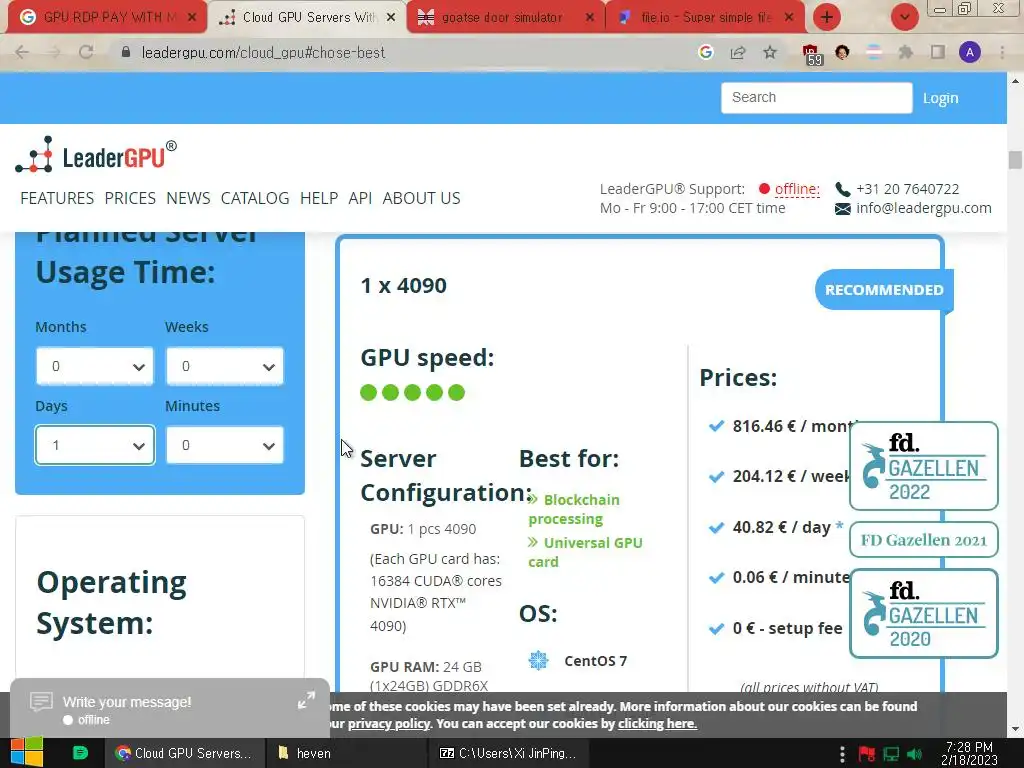Open the extension with 59 badge
This screenshot has width=1024, height=768.
810,54
